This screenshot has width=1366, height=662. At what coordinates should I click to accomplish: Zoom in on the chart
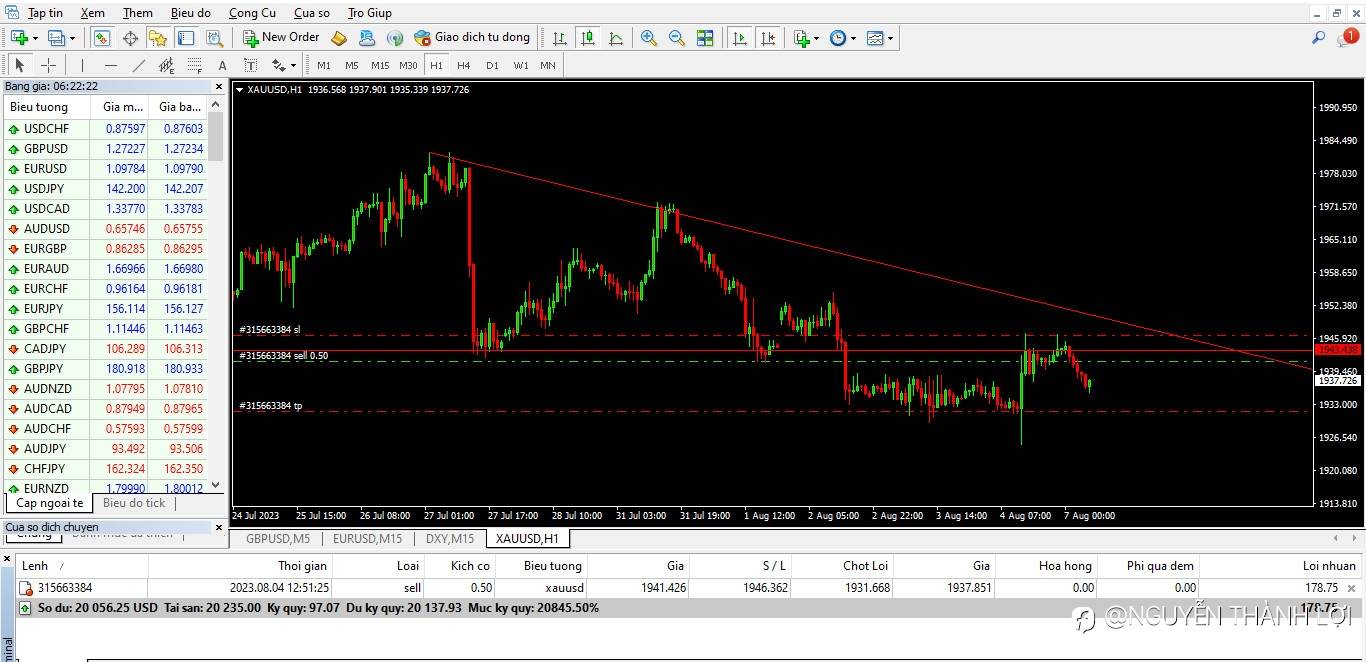point(649,38)
